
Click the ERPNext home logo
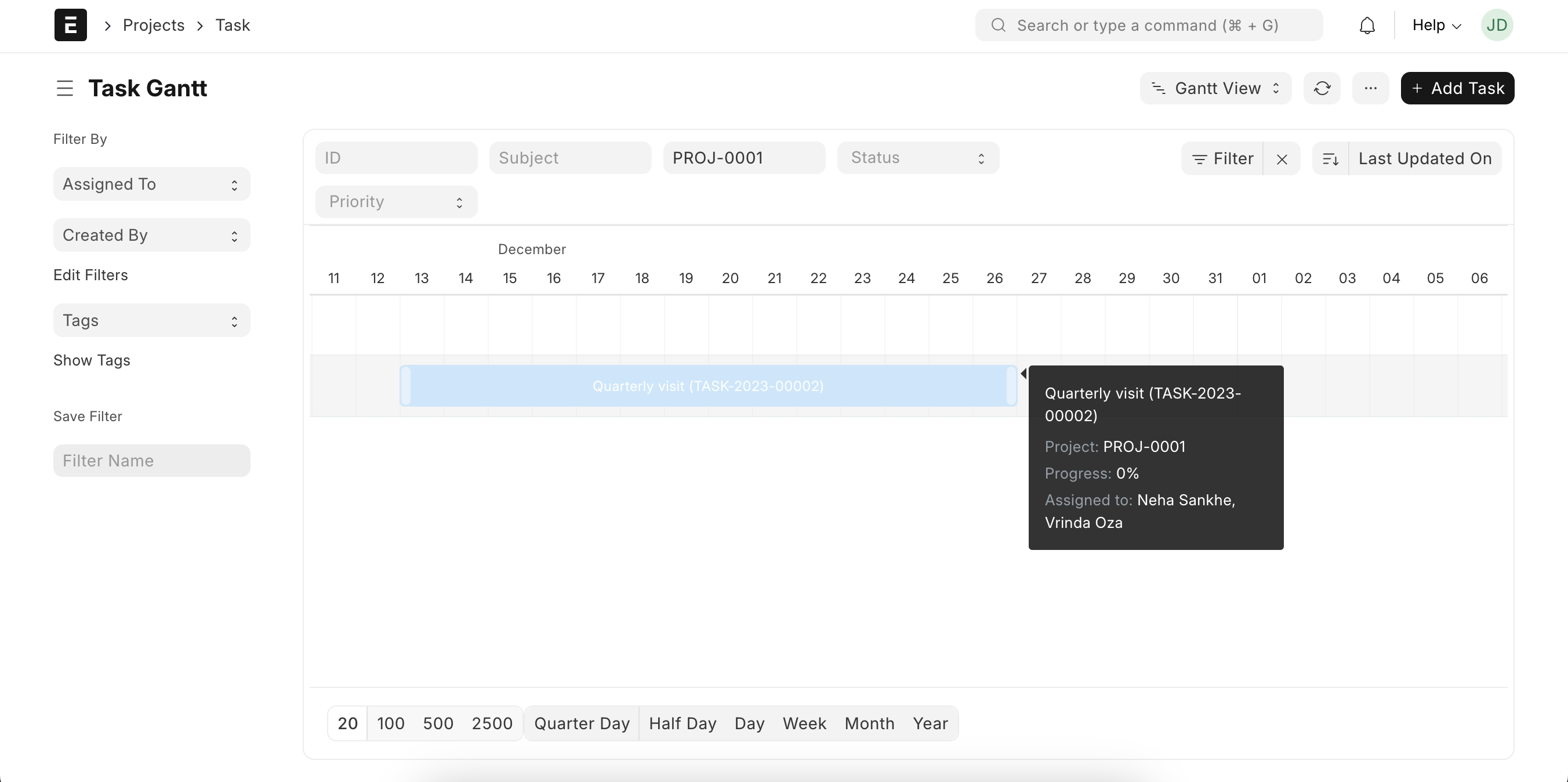point(71,25)
